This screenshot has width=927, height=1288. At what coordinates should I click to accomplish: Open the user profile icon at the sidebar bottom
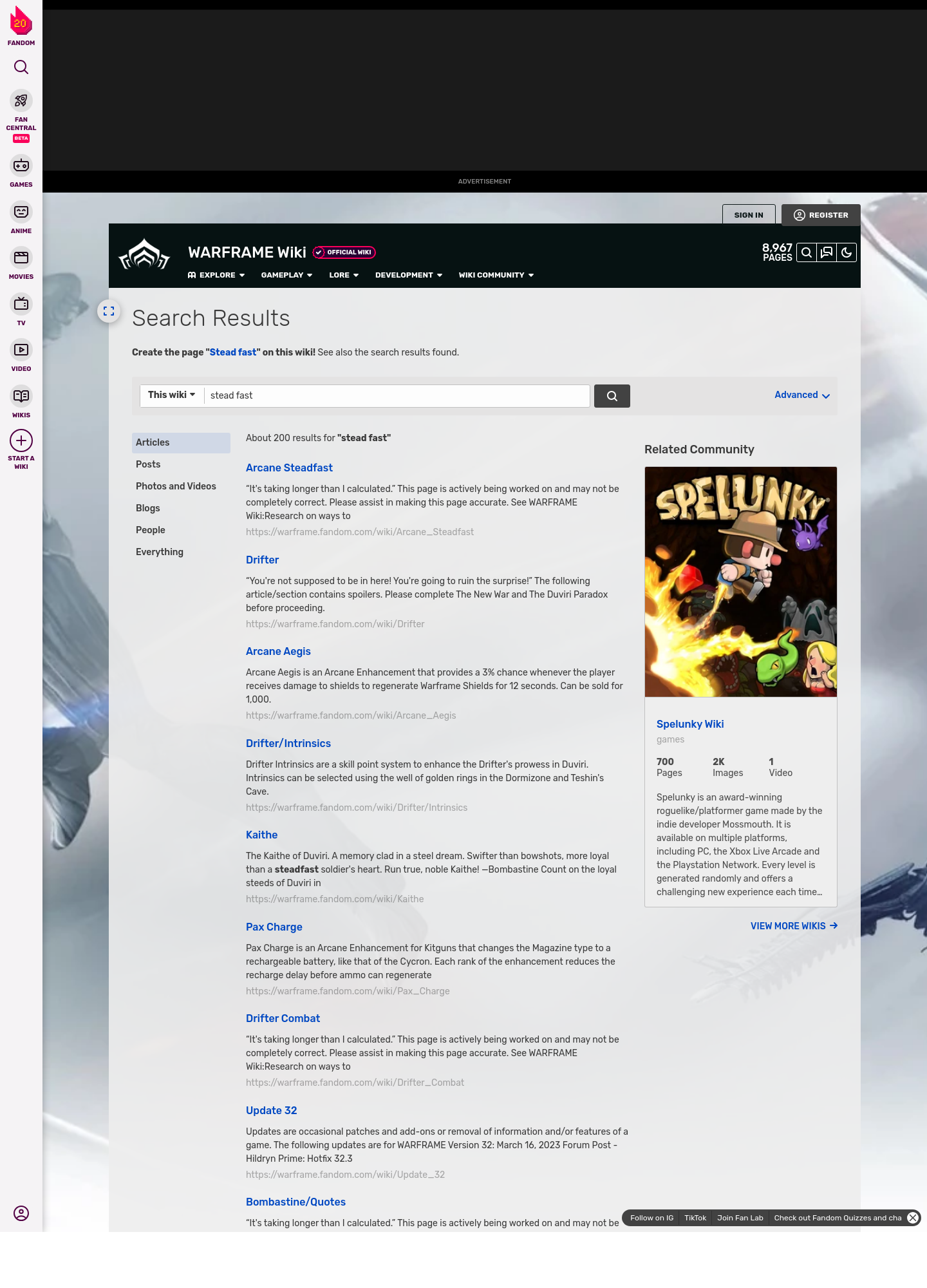[21, 1213]
